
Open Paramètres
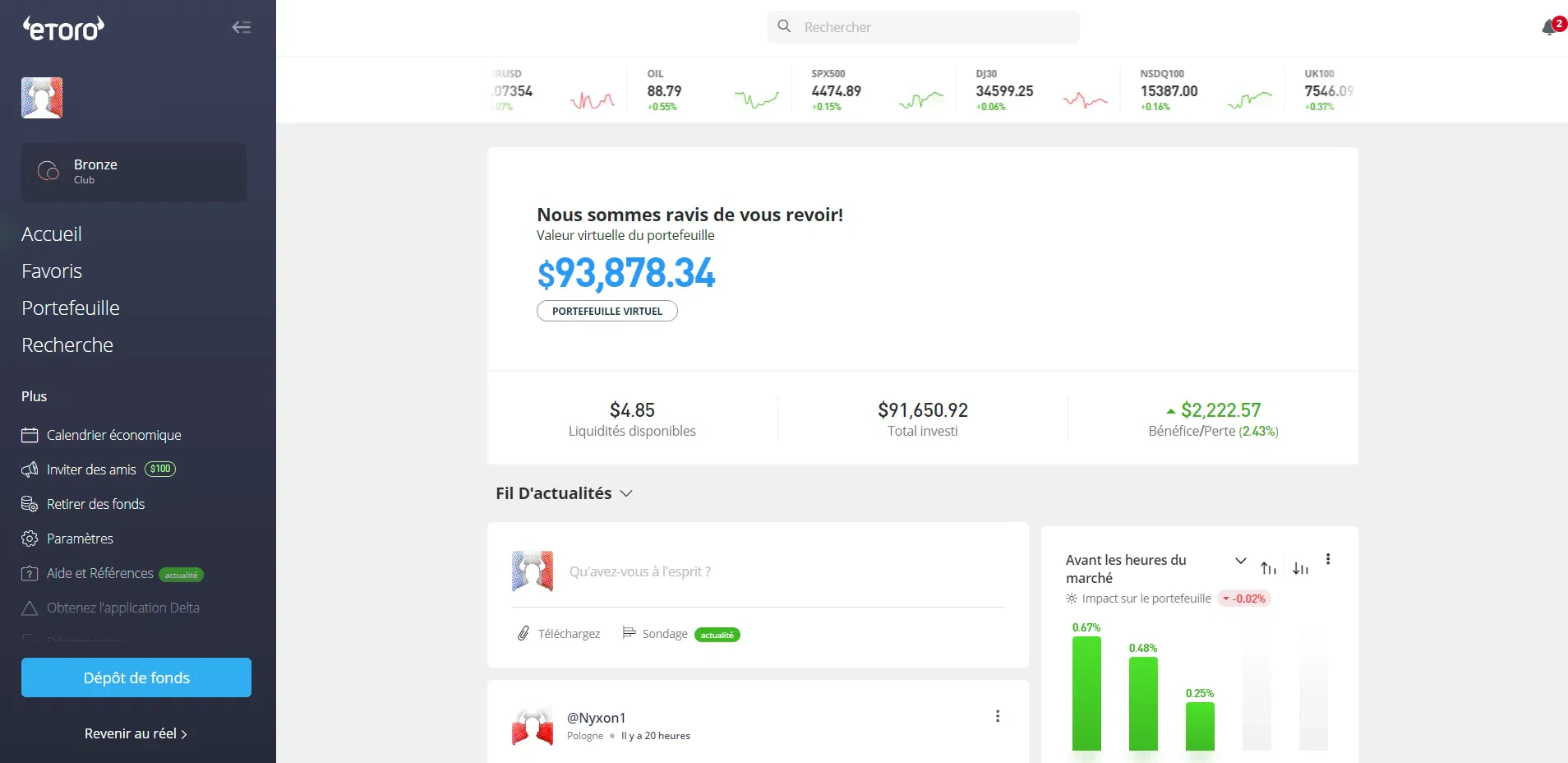click(80, 539)
